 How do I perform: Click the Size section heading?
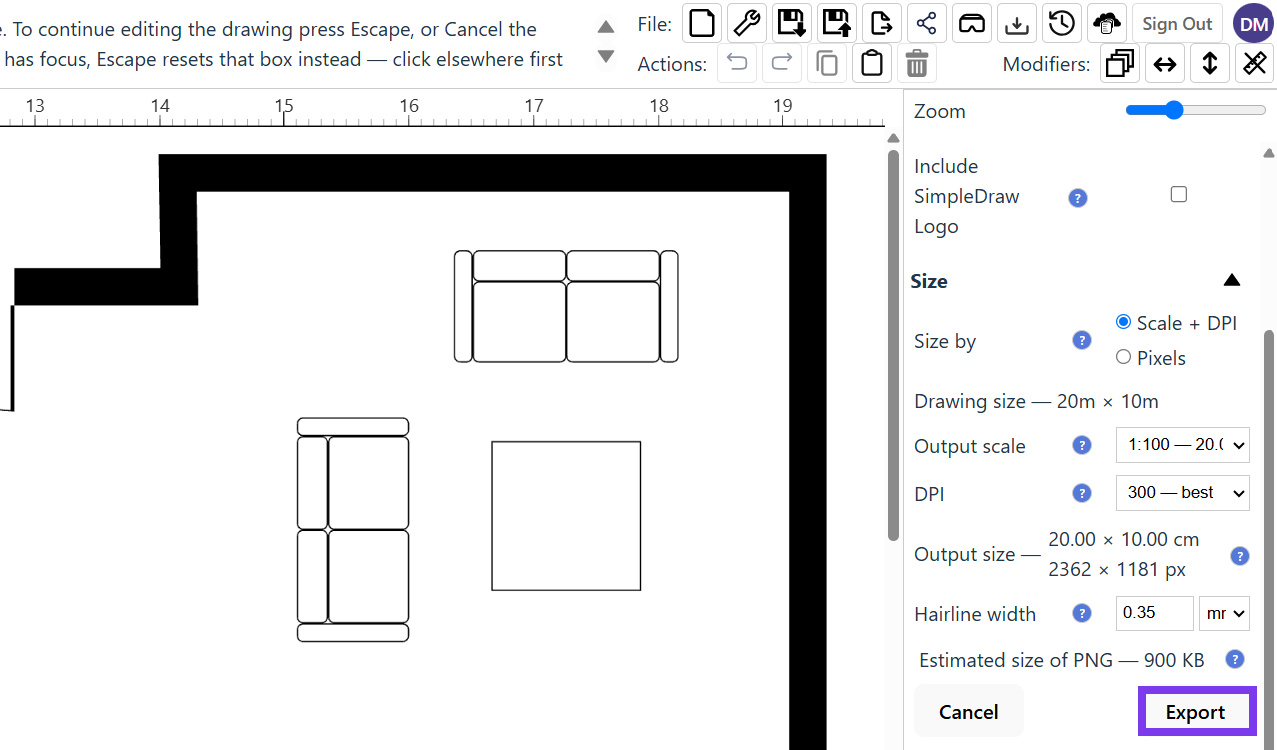tap(929, 281)
